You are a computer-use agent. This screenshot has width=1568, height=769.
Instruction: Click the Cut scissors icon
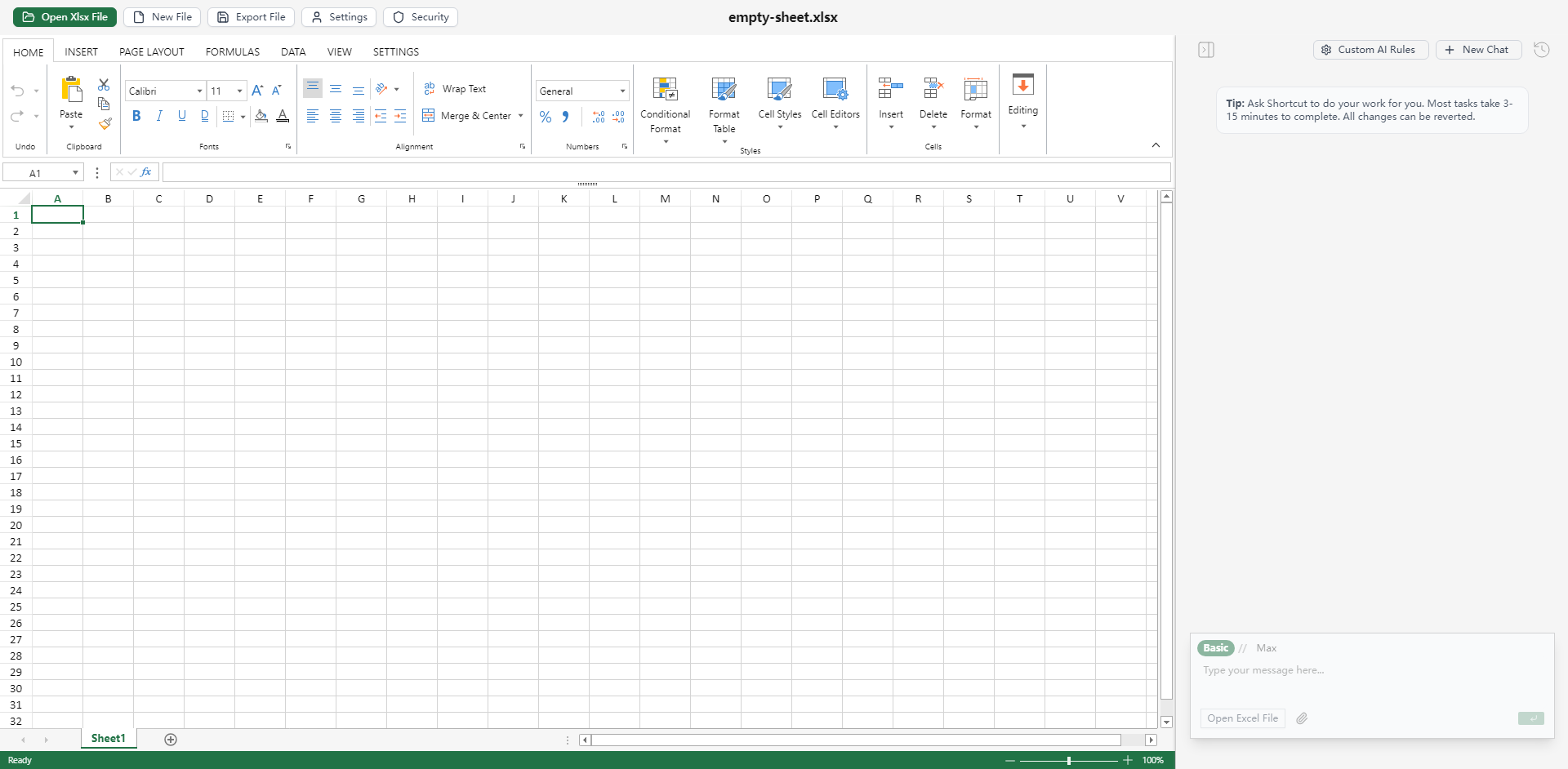pos(104,85)
